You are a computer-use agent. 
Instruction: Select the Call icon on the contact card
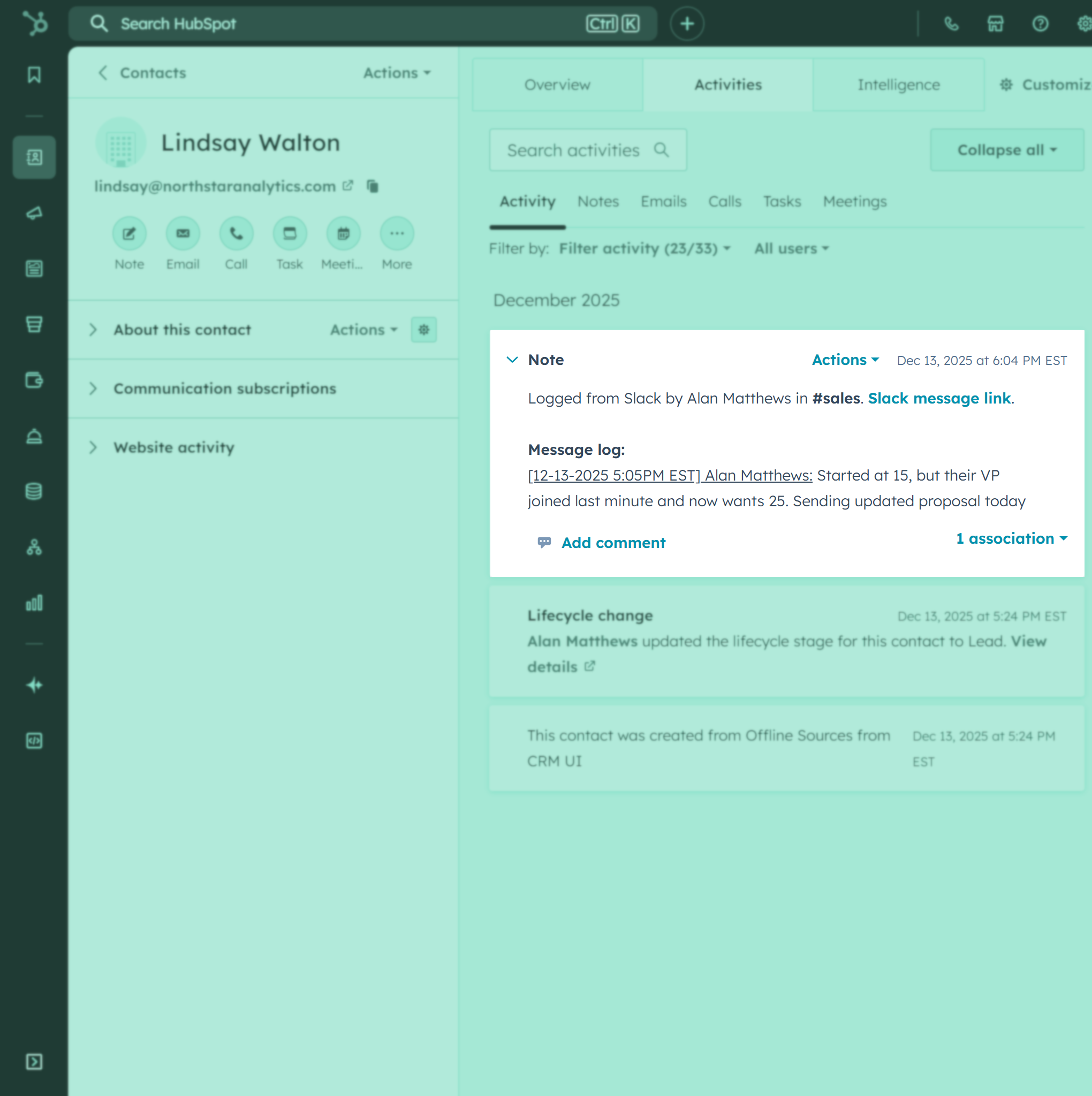pos(236,233)
